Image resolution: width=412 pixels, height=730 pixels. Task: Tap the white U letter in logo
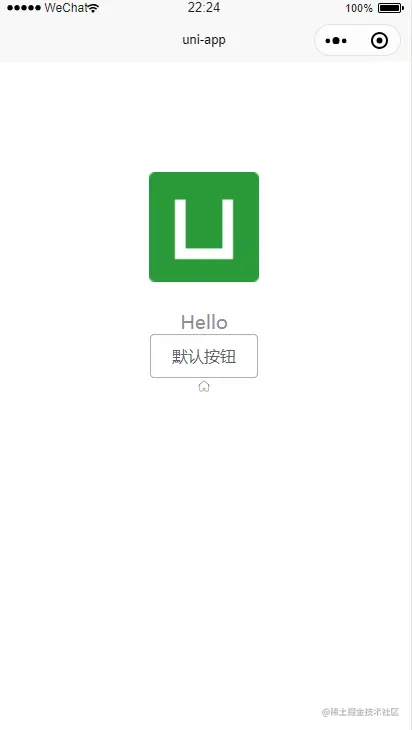pos(204,229)
